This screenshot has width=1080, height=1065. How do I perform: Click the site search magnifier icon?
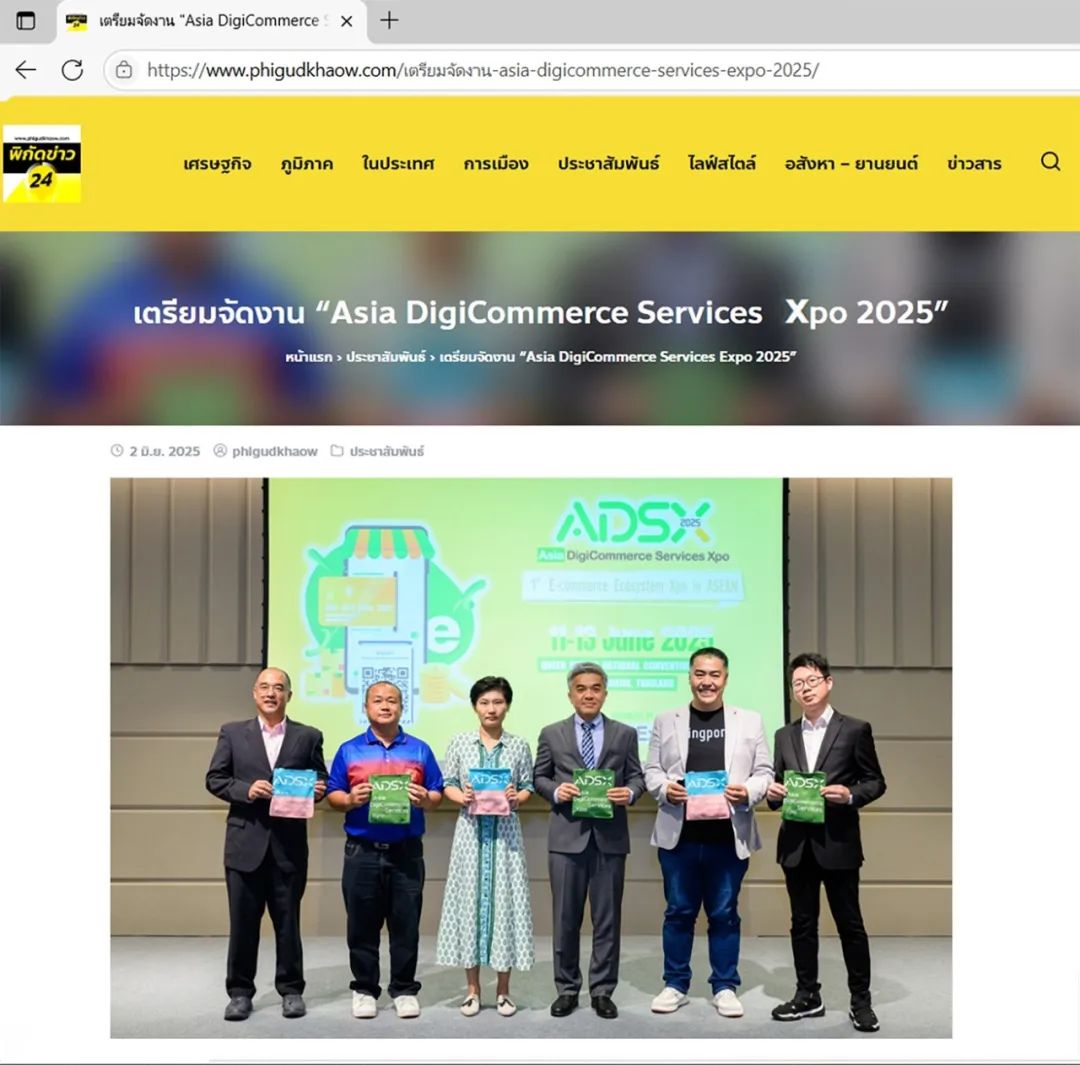[x=1050, y=161]
